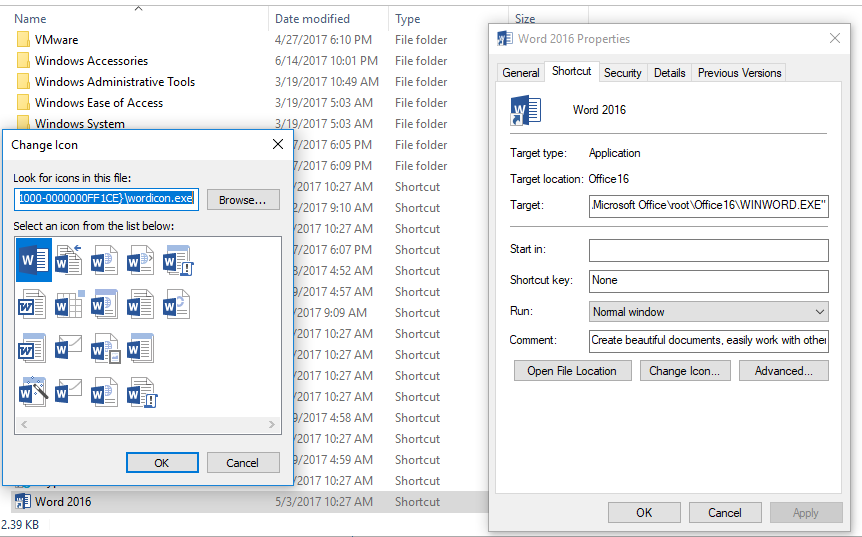Choose the Word document icon with back arrow
Image resolution: width=862 pixels, height=537 pixels.
click(69, 260)
